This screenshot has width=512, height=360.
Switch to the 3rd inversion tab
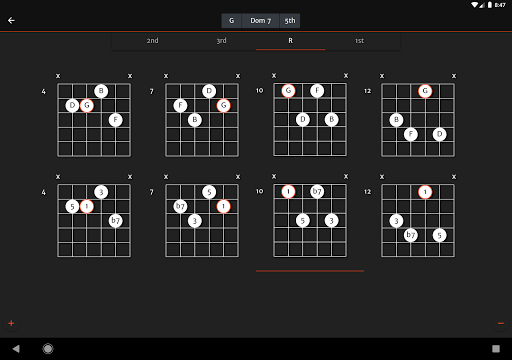(x=221, y=41)
